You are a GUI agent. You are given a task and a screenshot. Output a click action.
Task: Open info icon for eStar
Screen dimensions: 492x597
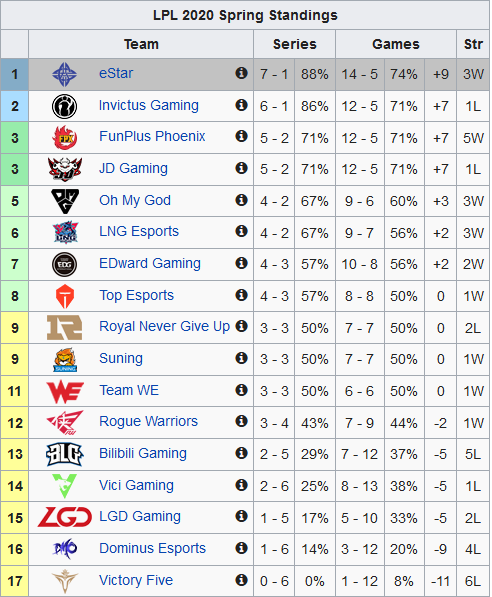pyautogui.click(x=241, y=73)
